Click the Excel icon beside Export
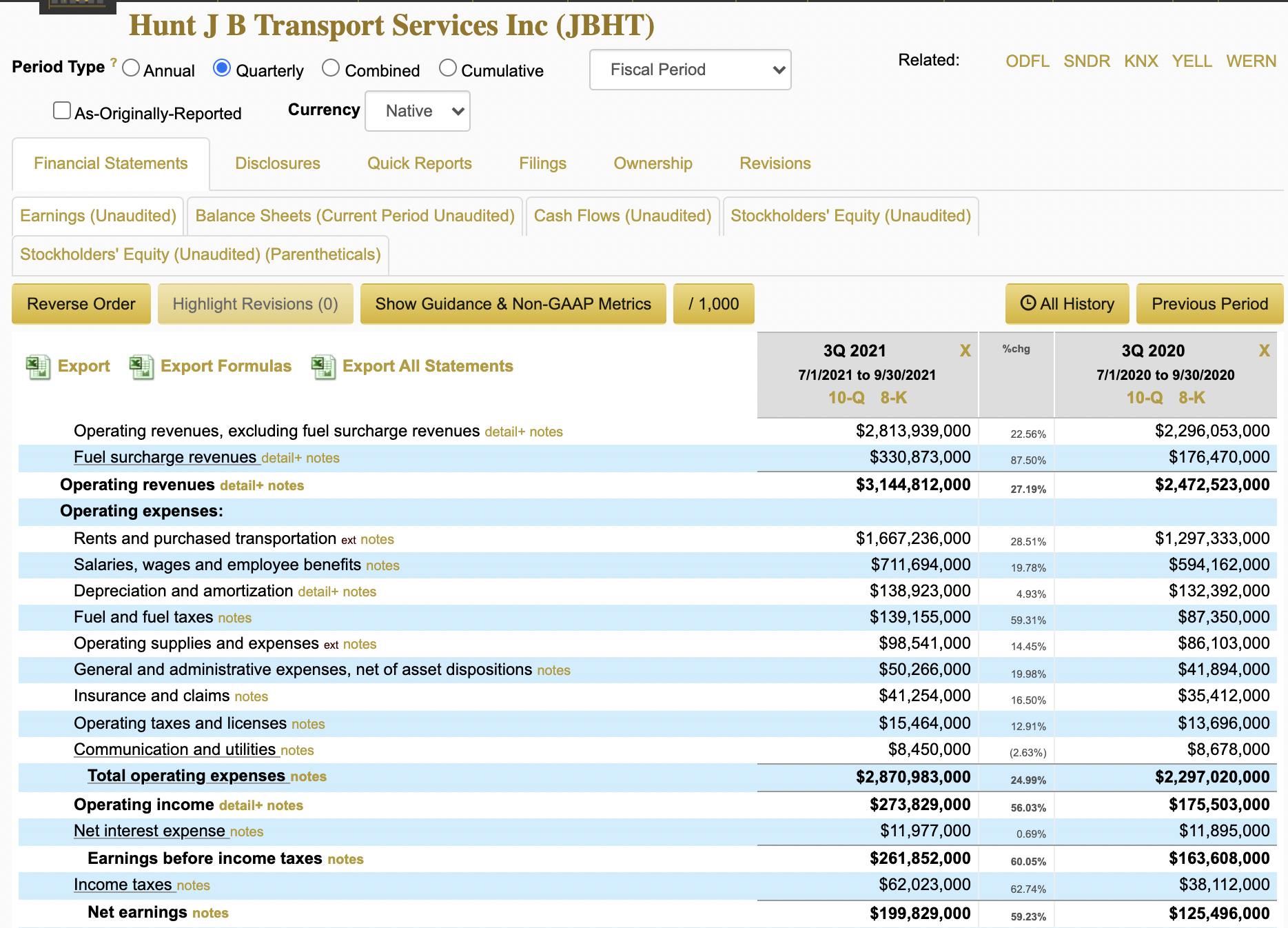This screenshot has height=928, width=1288. (x=38, y=367)
